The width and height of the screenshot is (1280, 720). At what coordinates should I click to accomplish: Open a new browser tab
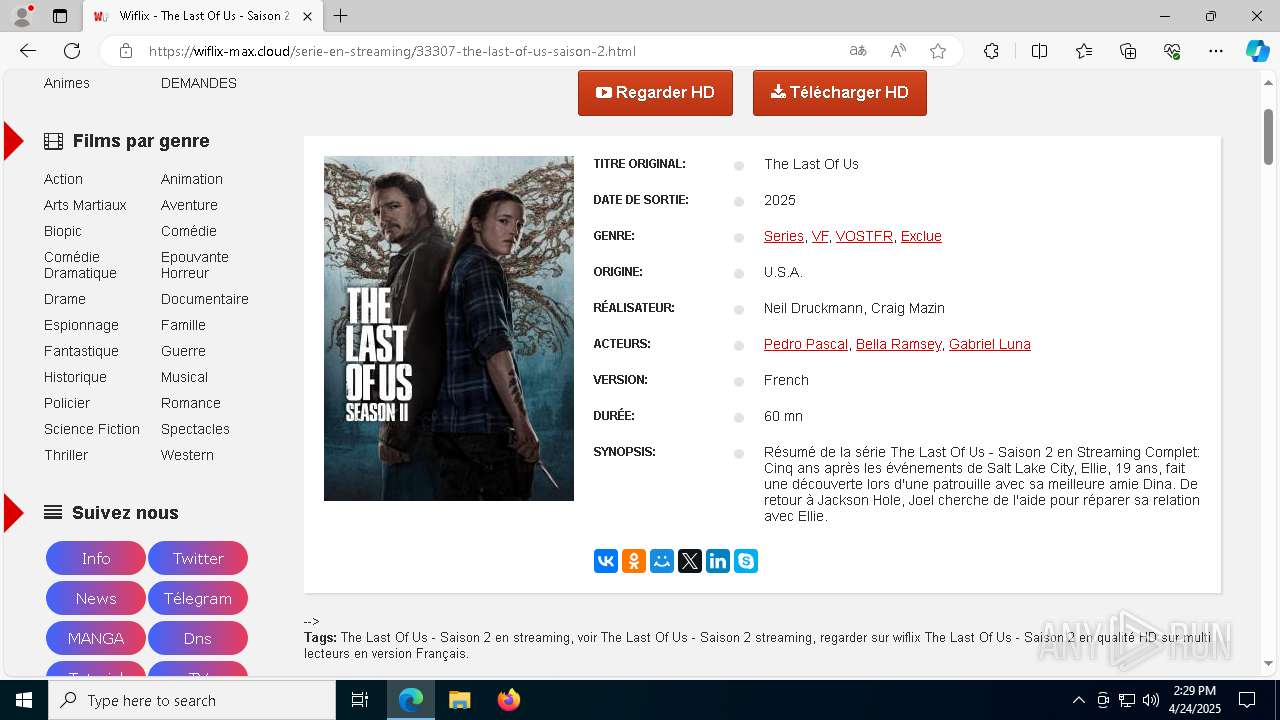pyautogui.click(x=341, y=16)
